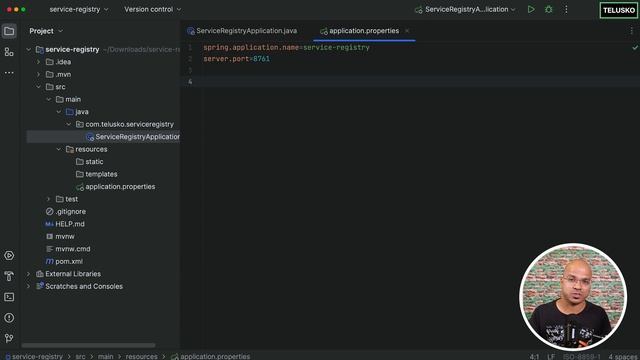Change the LF line separator
The width and height of the screenshot is (640, 360).
551,357
